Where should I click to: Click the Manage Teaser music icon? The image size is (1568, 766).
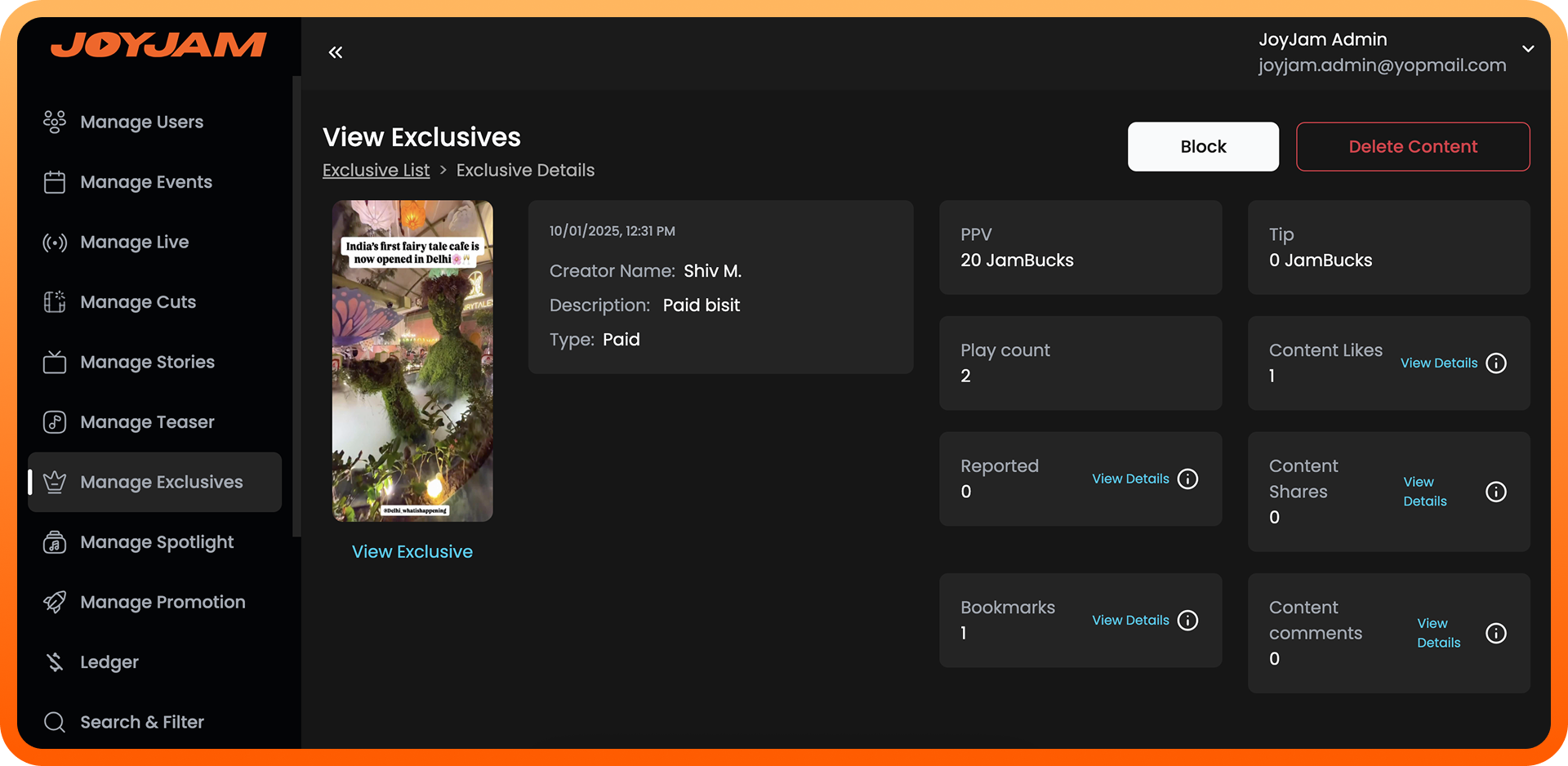(x=55, y=422)
